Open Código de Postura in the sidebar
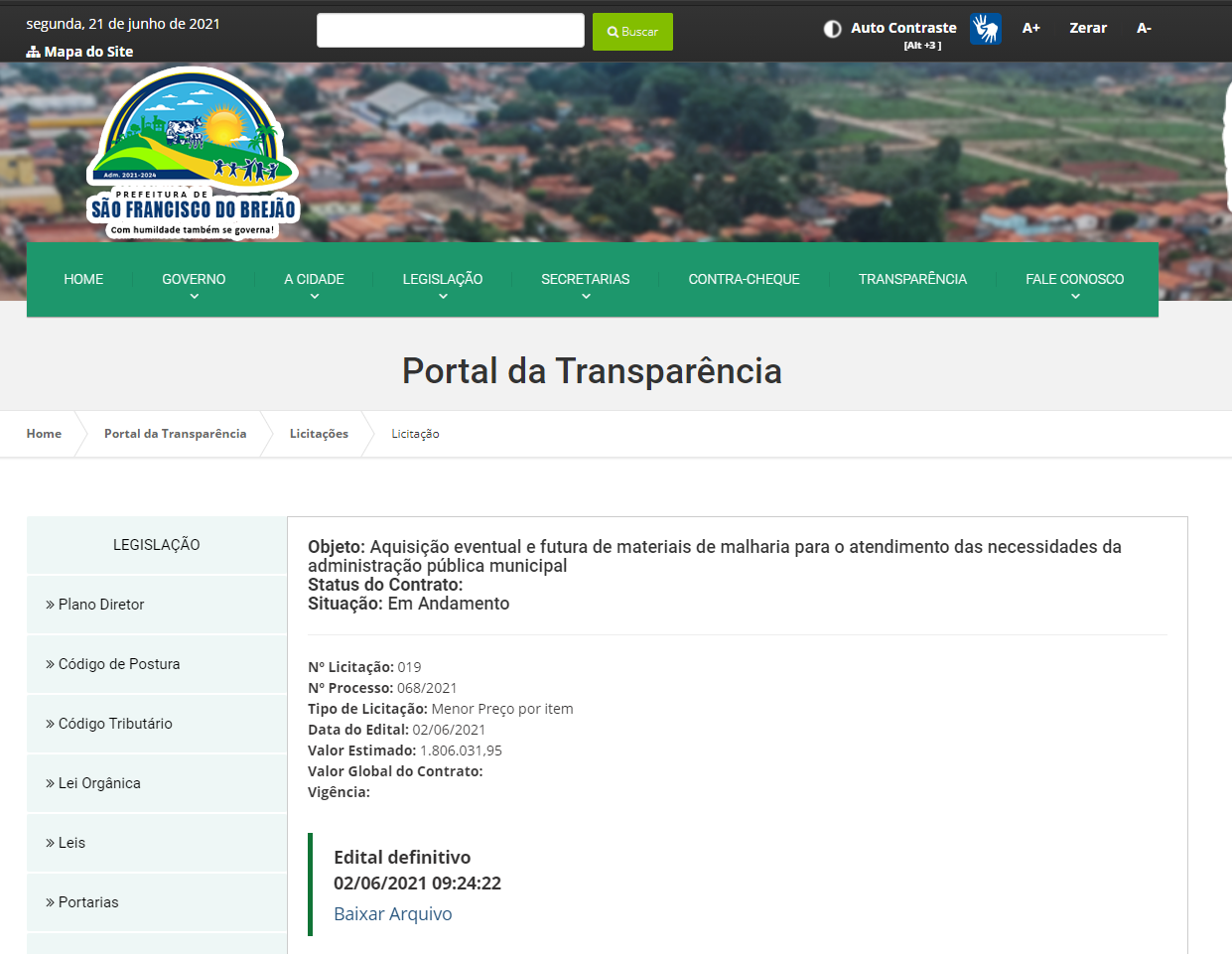Viewport: 1232px width, 954px height. click(x=157, y=664)
